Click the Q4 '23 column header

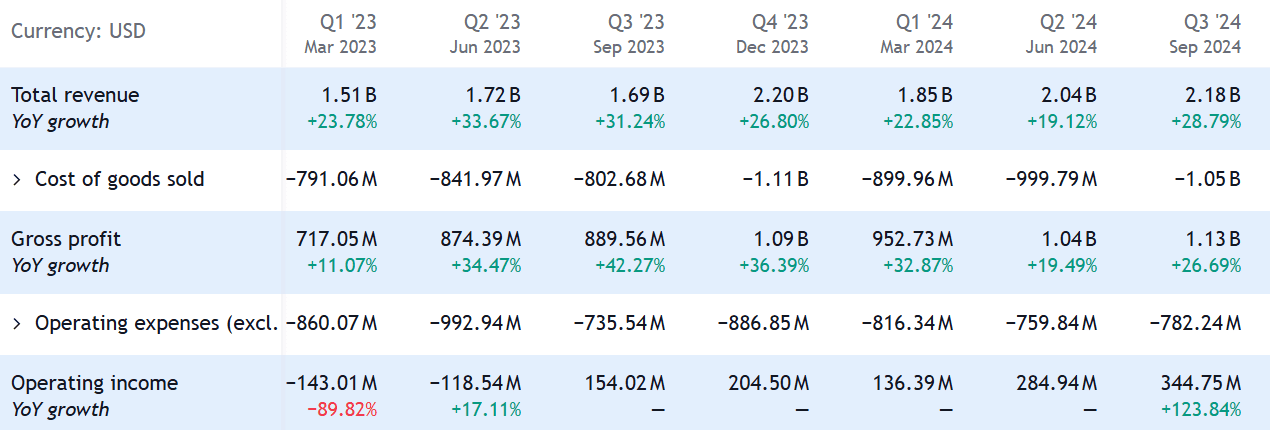click(774, 33)
